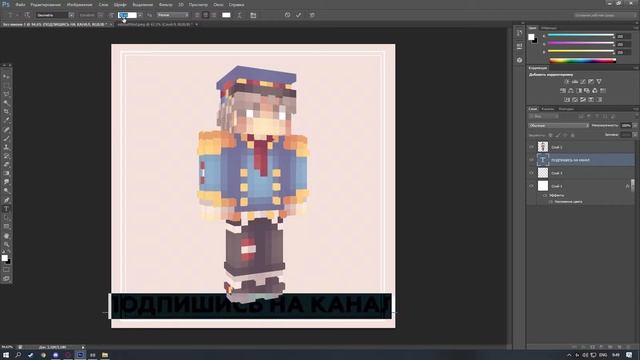This screenshot has height=360, width=640.
Task: Toggle the Эффекты visibility eye
Action: [545, 196]
